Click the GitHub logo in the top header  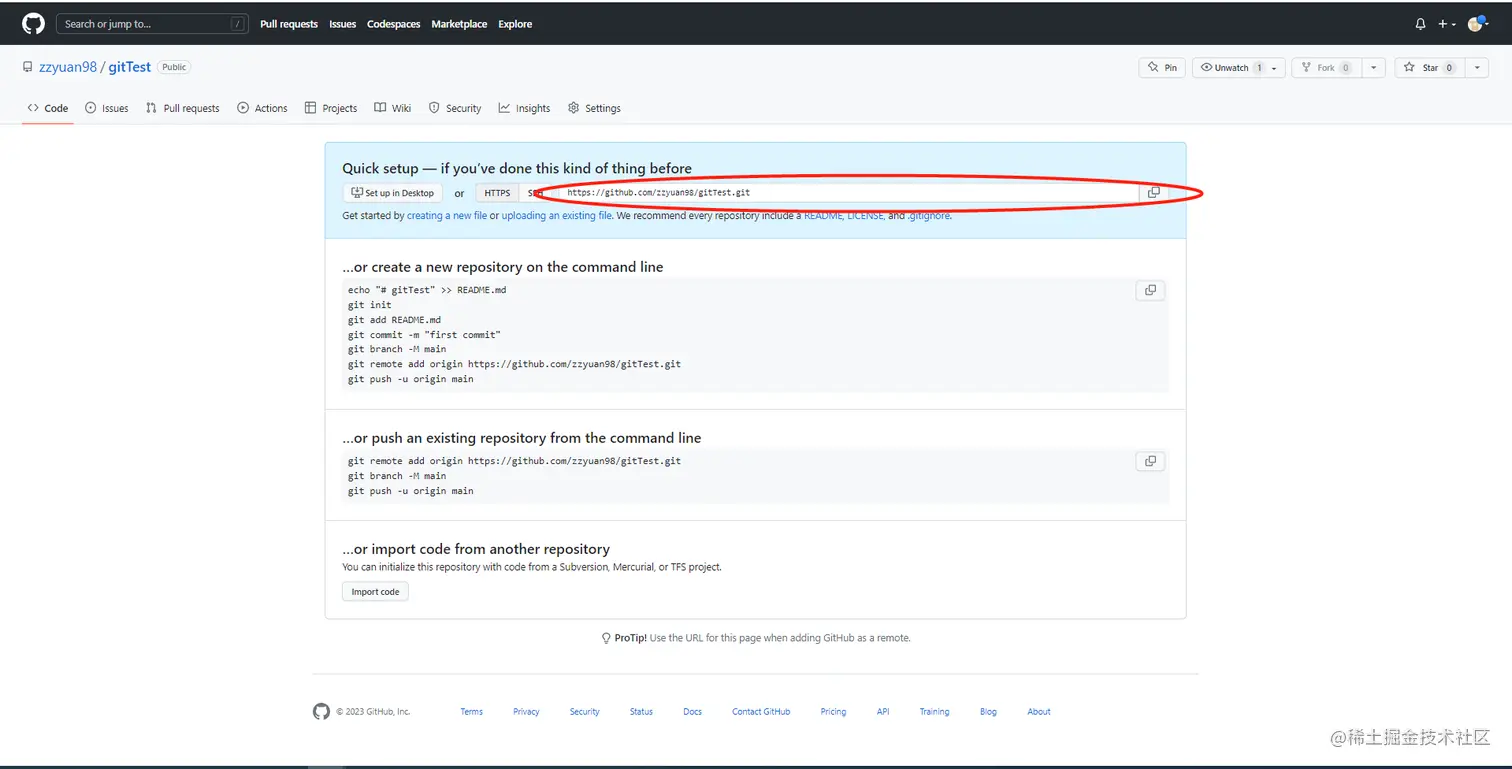(x=33, y=23)
